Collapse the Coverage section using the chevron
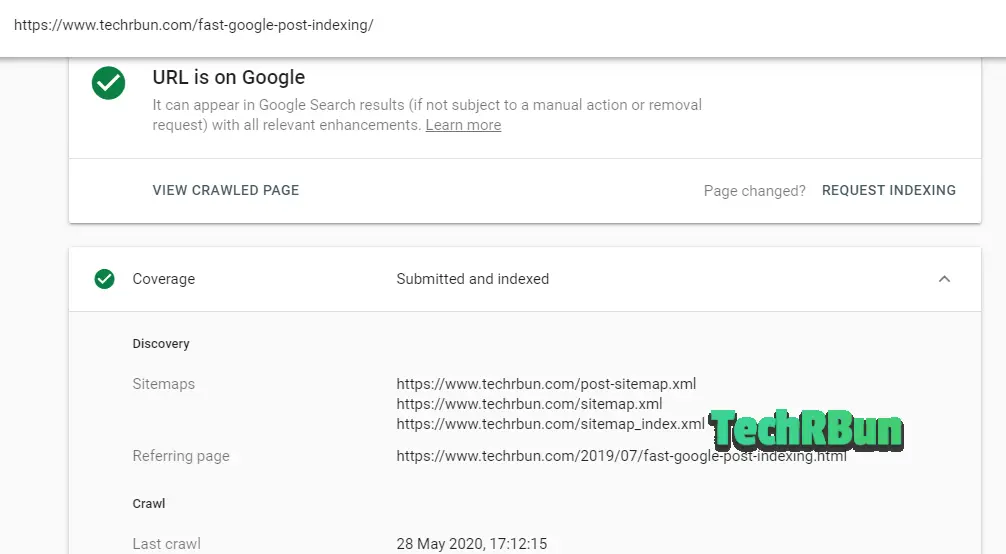Image resolution: width=1006 pixels, height=554 pixels. 944,279
